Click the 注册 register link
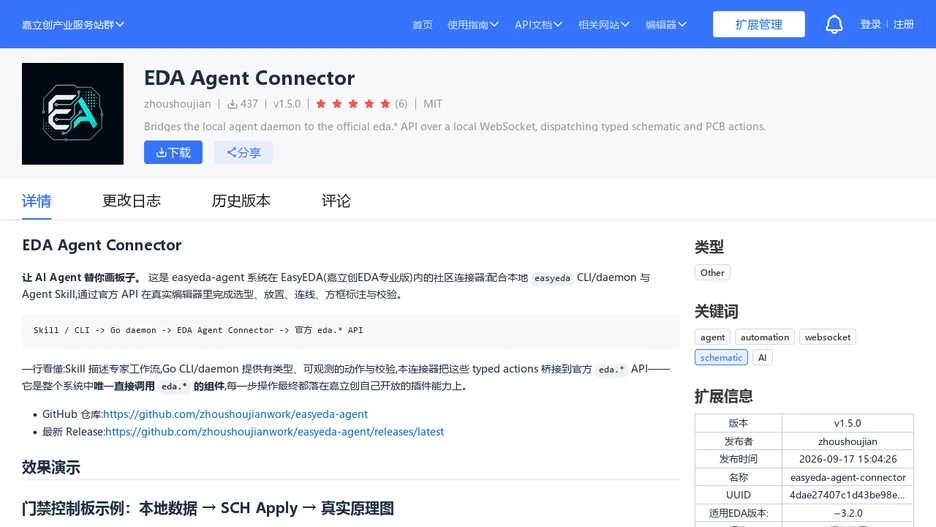The height and width of the screenshot is (527, 936). point(904,24)
